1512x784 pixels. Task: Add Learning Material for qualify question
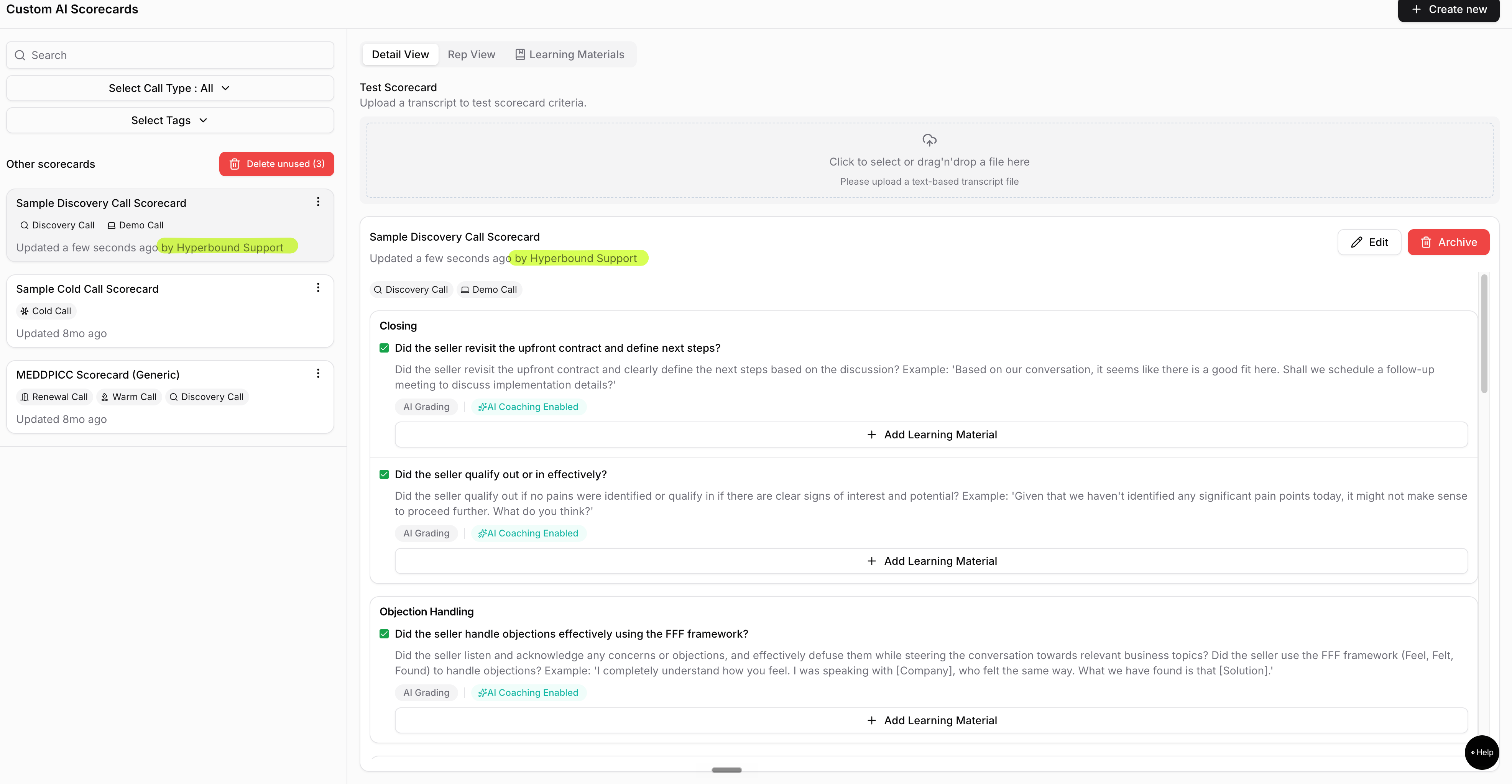point(931,561)
